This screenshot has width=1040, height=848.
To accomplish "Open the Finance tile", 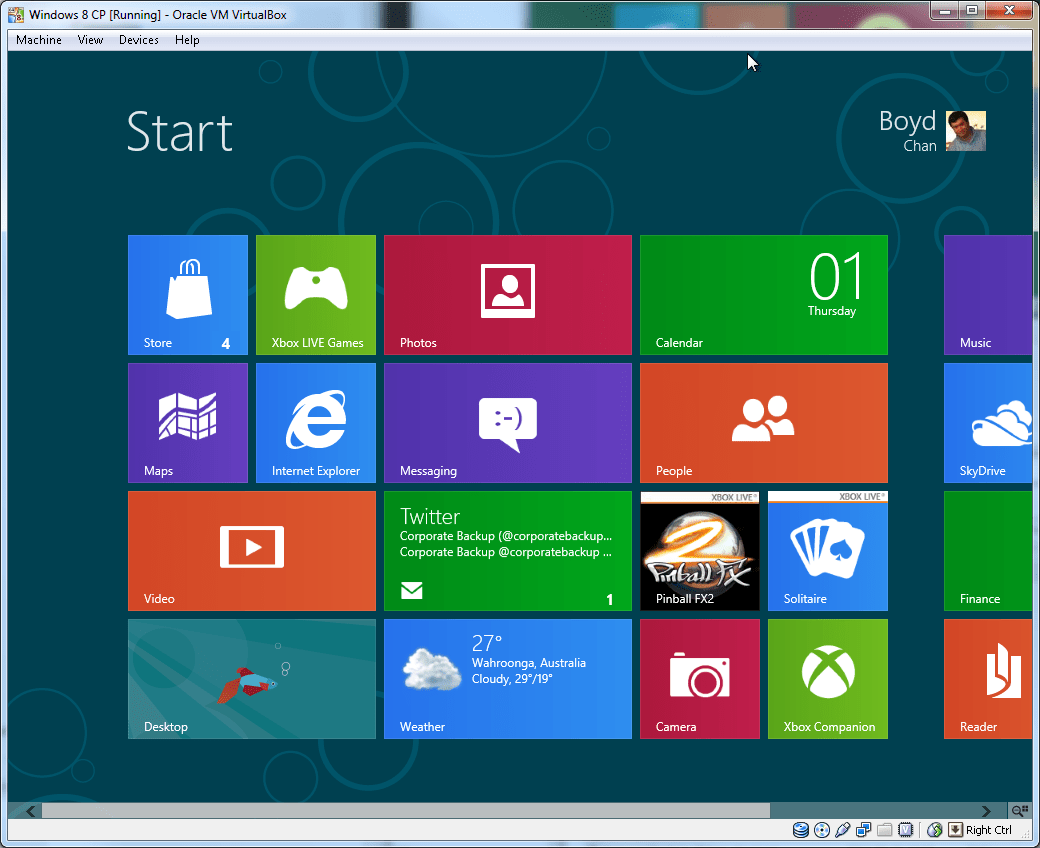I will [988, 551].
